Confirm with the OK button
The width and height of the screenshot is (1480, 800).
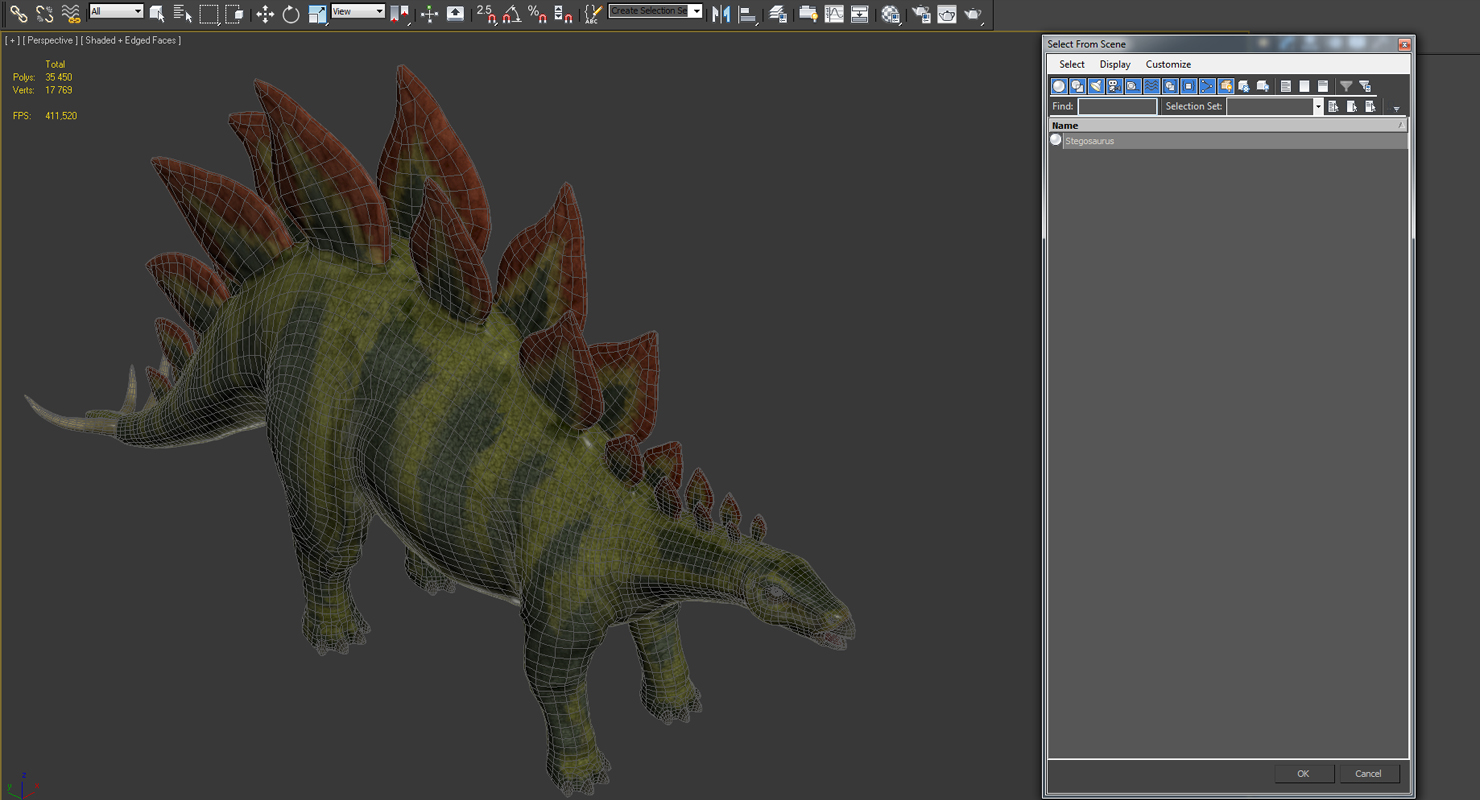[x=1303, y=774]
